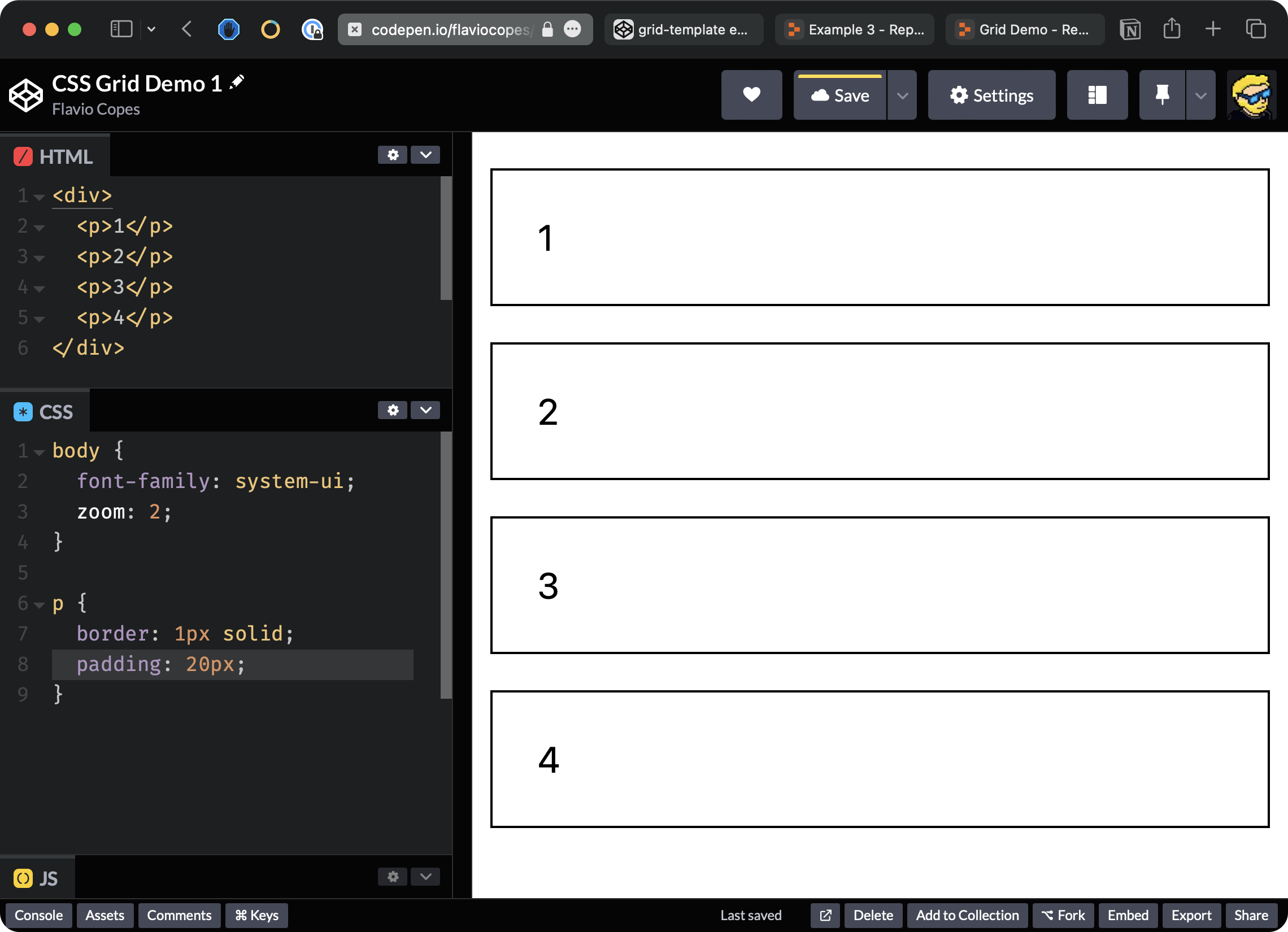Image resolution: width=1288 pixels, height=932 pixels.
Task: Click the CSS editor scrollbar
Action: pyautogui.click(x=446, y=564)
